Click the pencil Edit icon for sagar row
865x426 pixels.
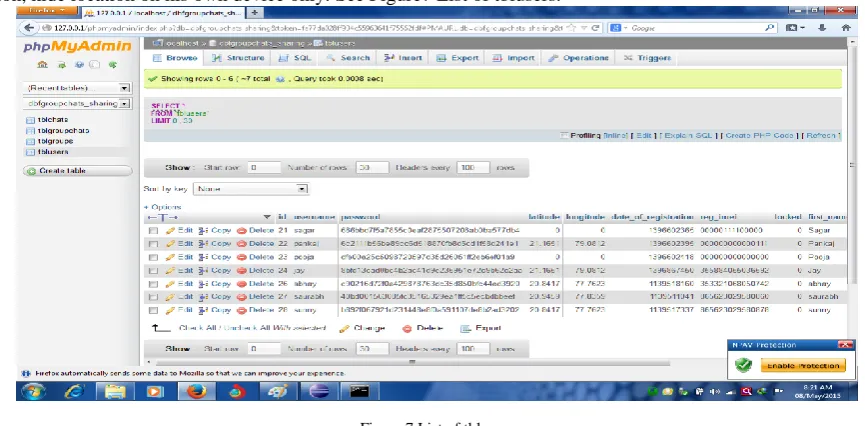click(170, 230)
